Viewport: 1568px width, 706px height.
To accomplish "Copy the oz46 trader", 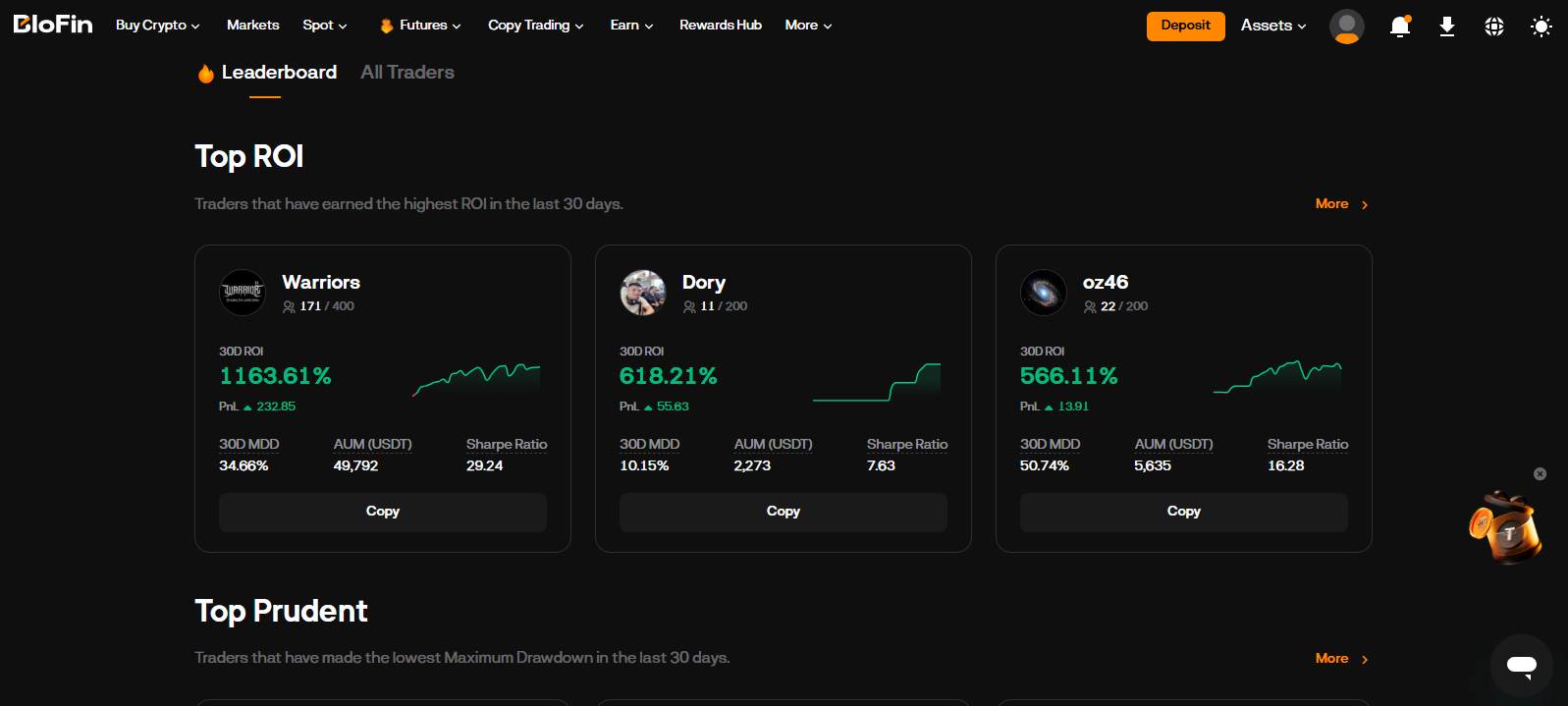I will [x=1184, y=512].
